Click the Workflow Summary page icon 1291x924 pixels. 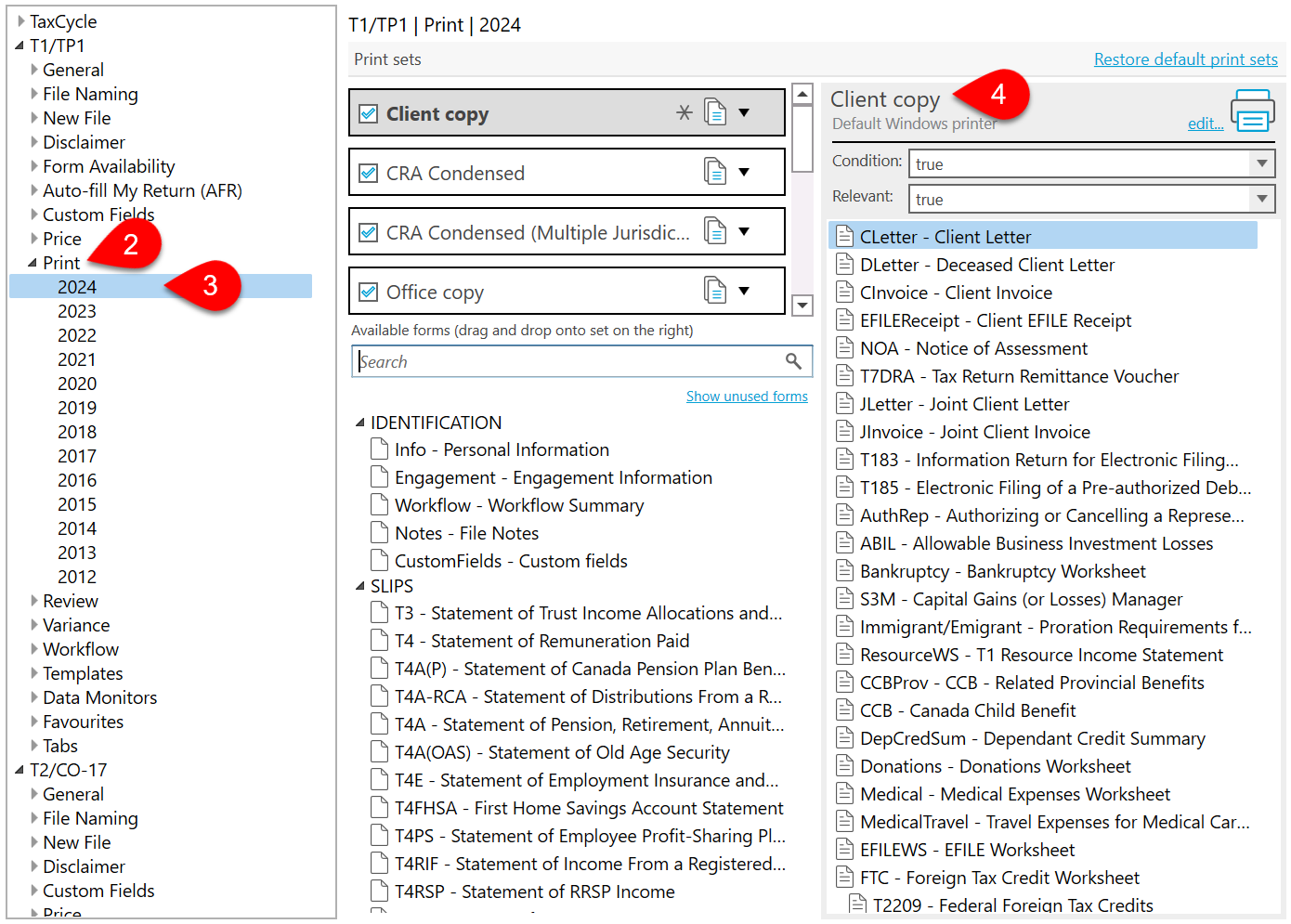click(379, 505)
